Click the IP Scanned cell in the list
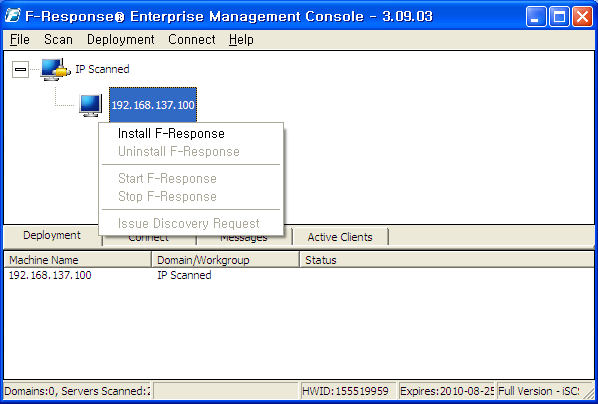The width and height of the screenshot is (598, 404). tap(184, 275)
